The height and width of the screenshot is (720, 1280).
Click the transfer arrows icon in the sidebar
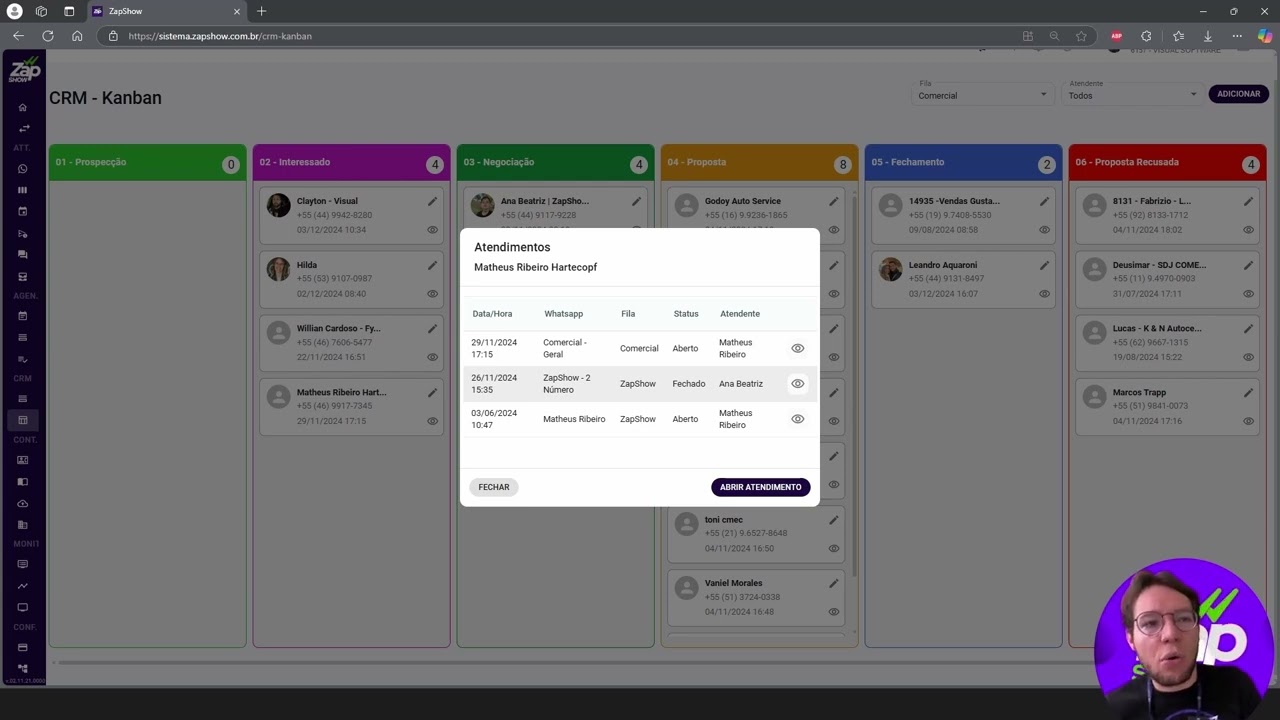(x=23, y=128)
